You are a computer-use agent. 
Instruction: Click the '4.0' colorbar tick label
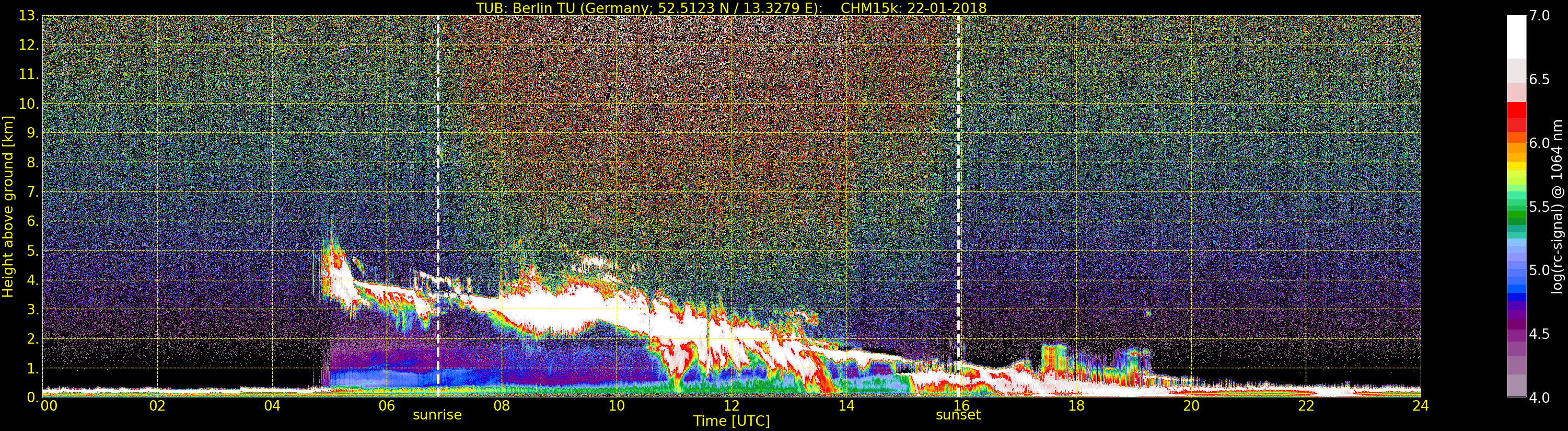[x=1539, y=398]
